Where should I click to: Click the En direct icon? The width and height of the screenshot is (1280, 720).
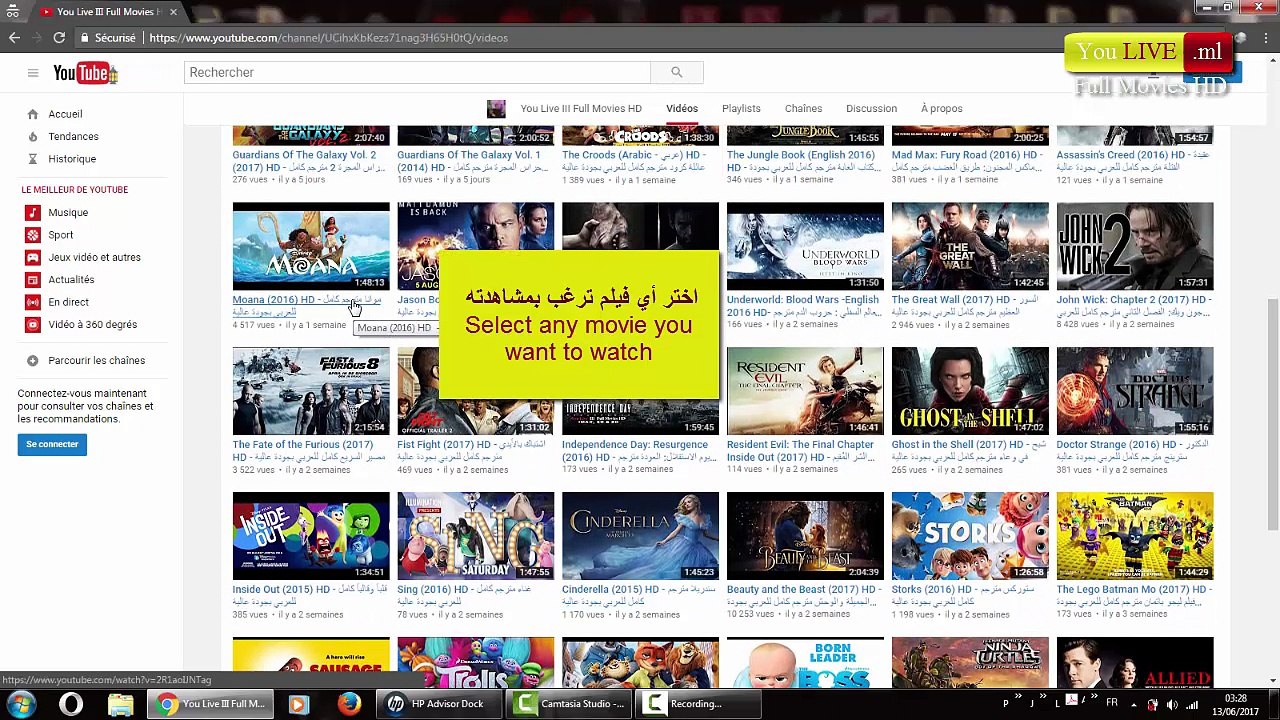click(33, 302)
